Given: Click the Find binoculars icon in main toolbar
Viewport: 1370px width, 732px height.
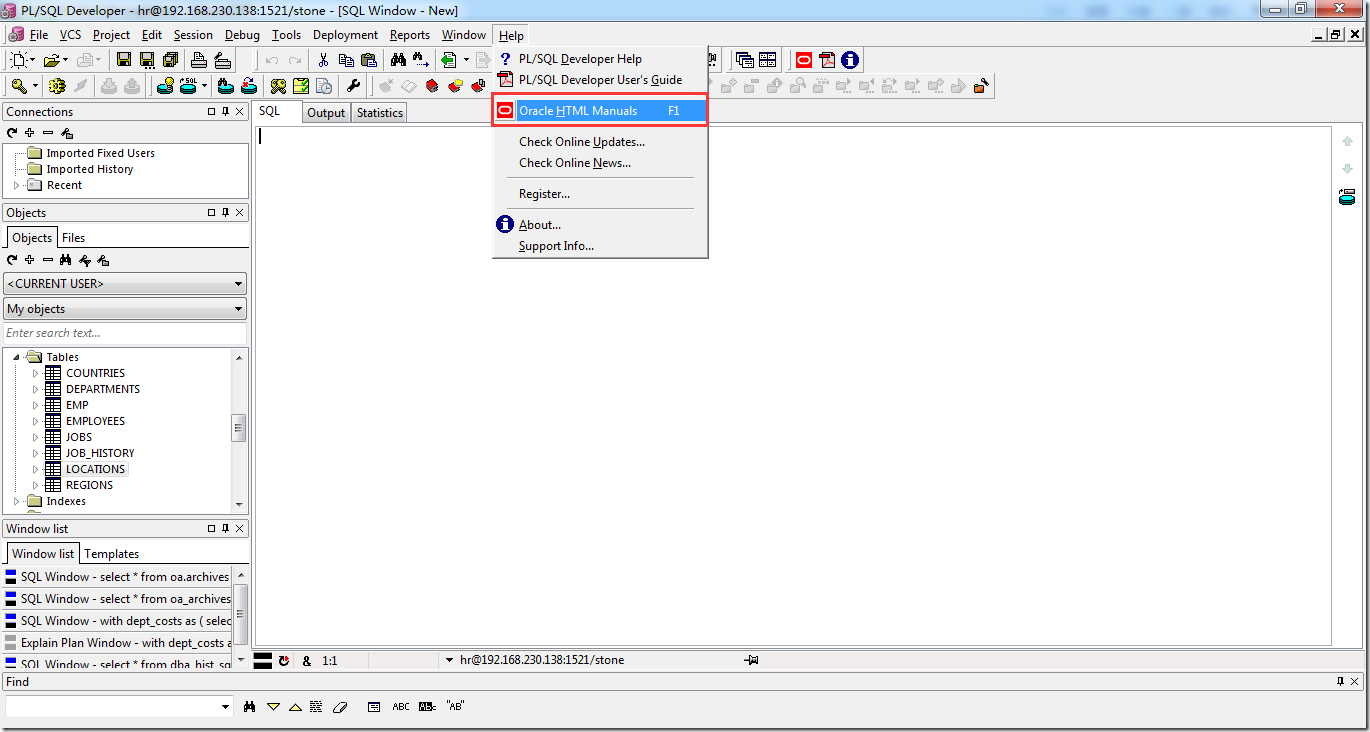Looking at the screenshot, I should (397, 61).
